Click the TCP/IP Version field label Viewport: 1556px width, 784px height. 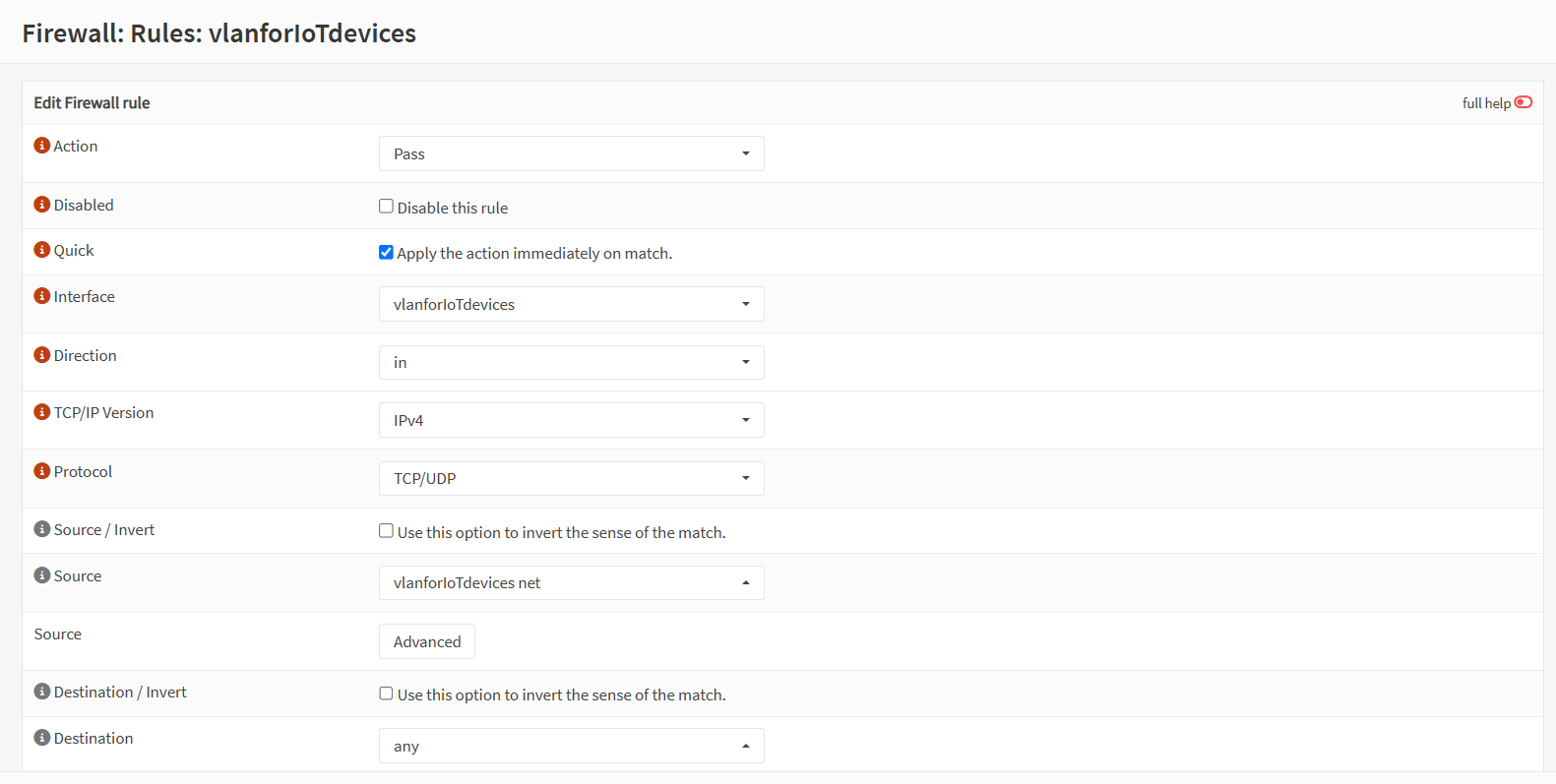(x=103, y=412)
